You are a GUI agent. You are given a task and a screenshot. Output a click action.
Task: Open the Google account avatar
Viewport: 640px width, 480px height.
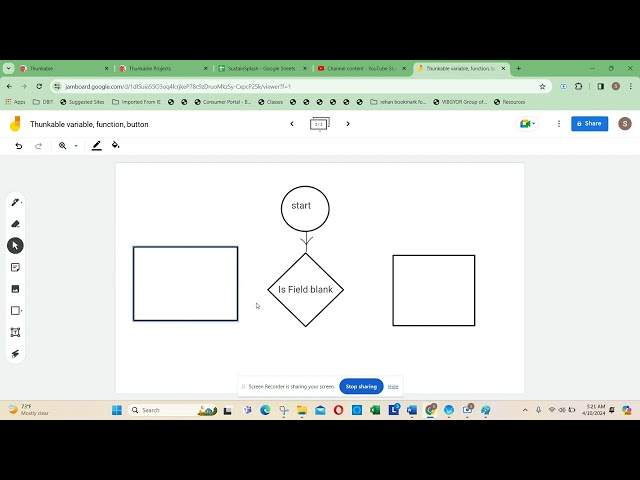(x=625, y=124)
